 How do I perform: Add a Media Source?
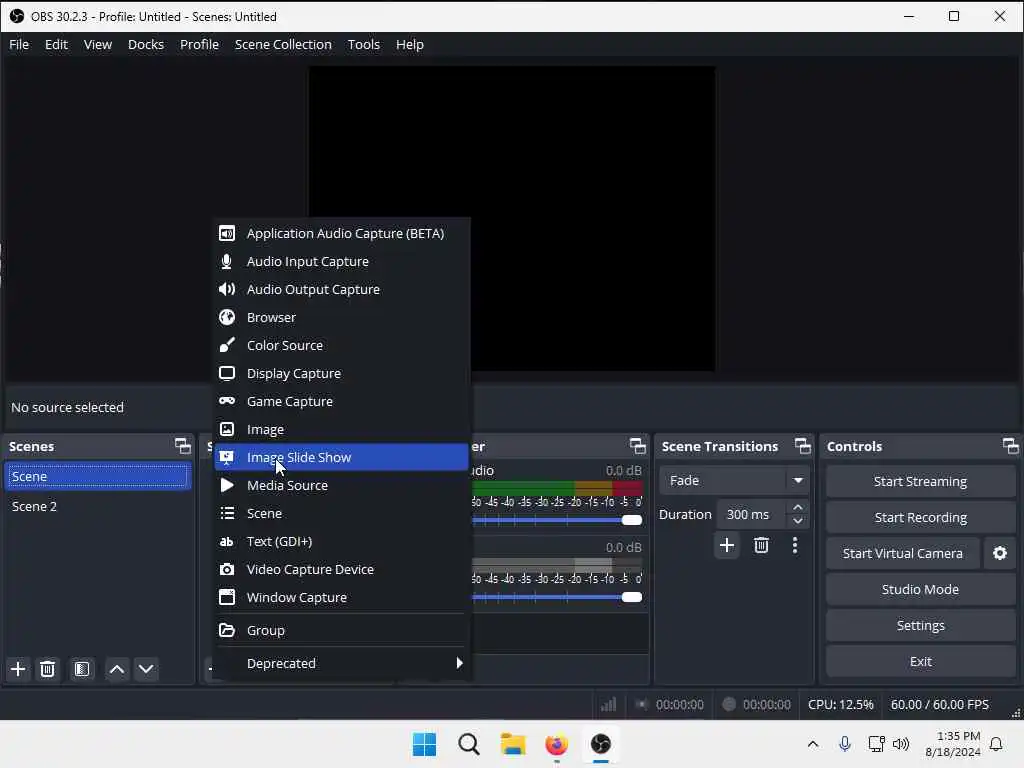point(342,486)
